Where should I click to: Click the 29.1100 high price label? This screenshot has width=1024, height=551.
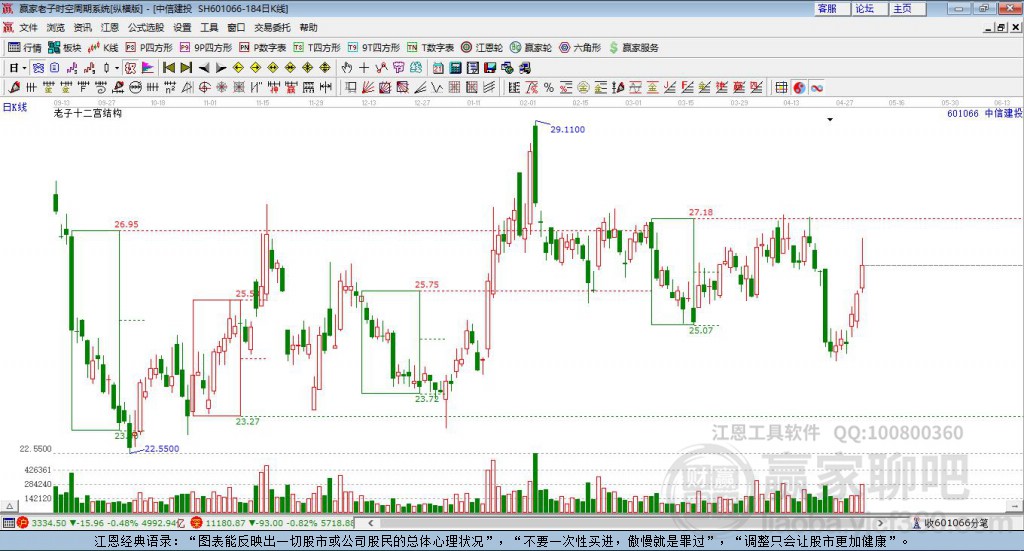(x=568, y=129)
